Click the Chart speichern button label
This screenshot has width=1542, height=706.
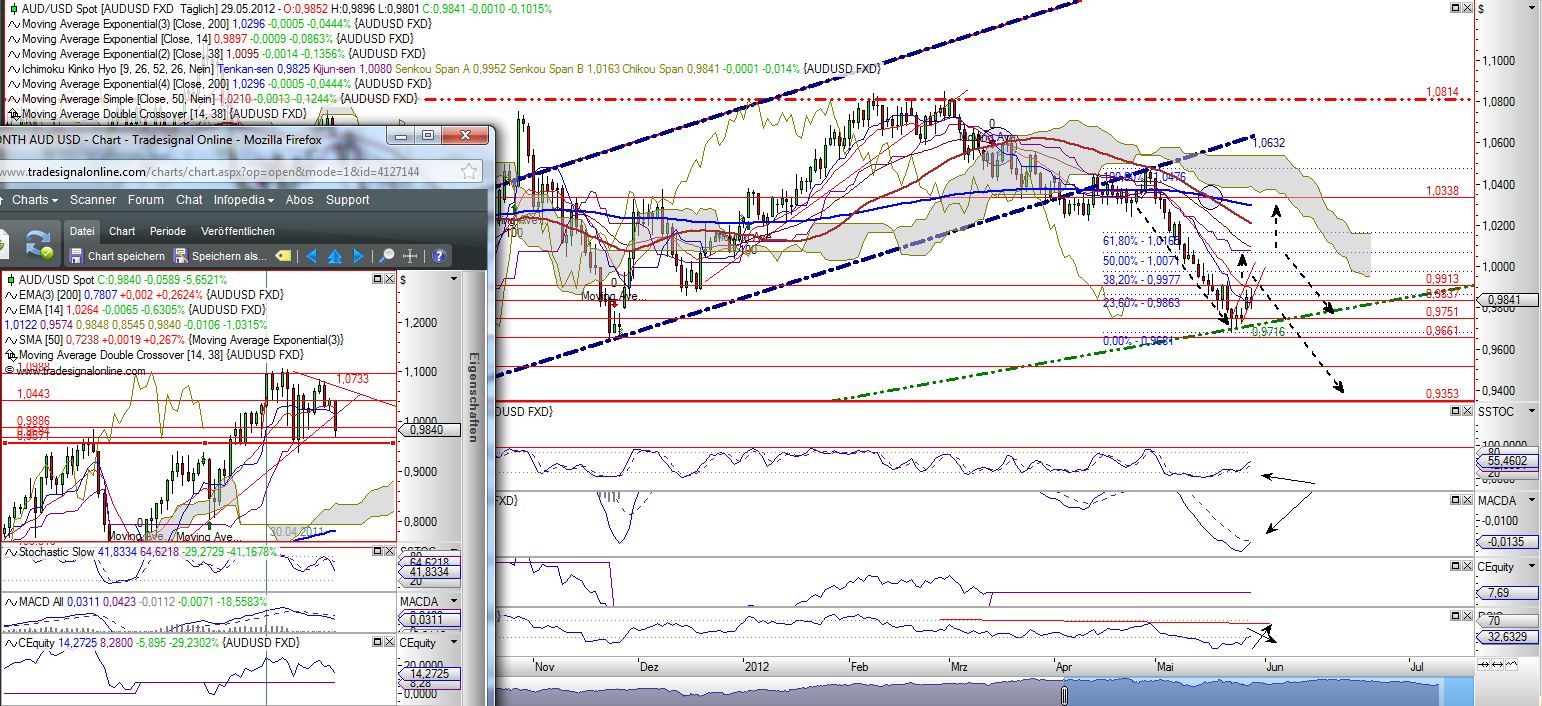tap(126, 256)
